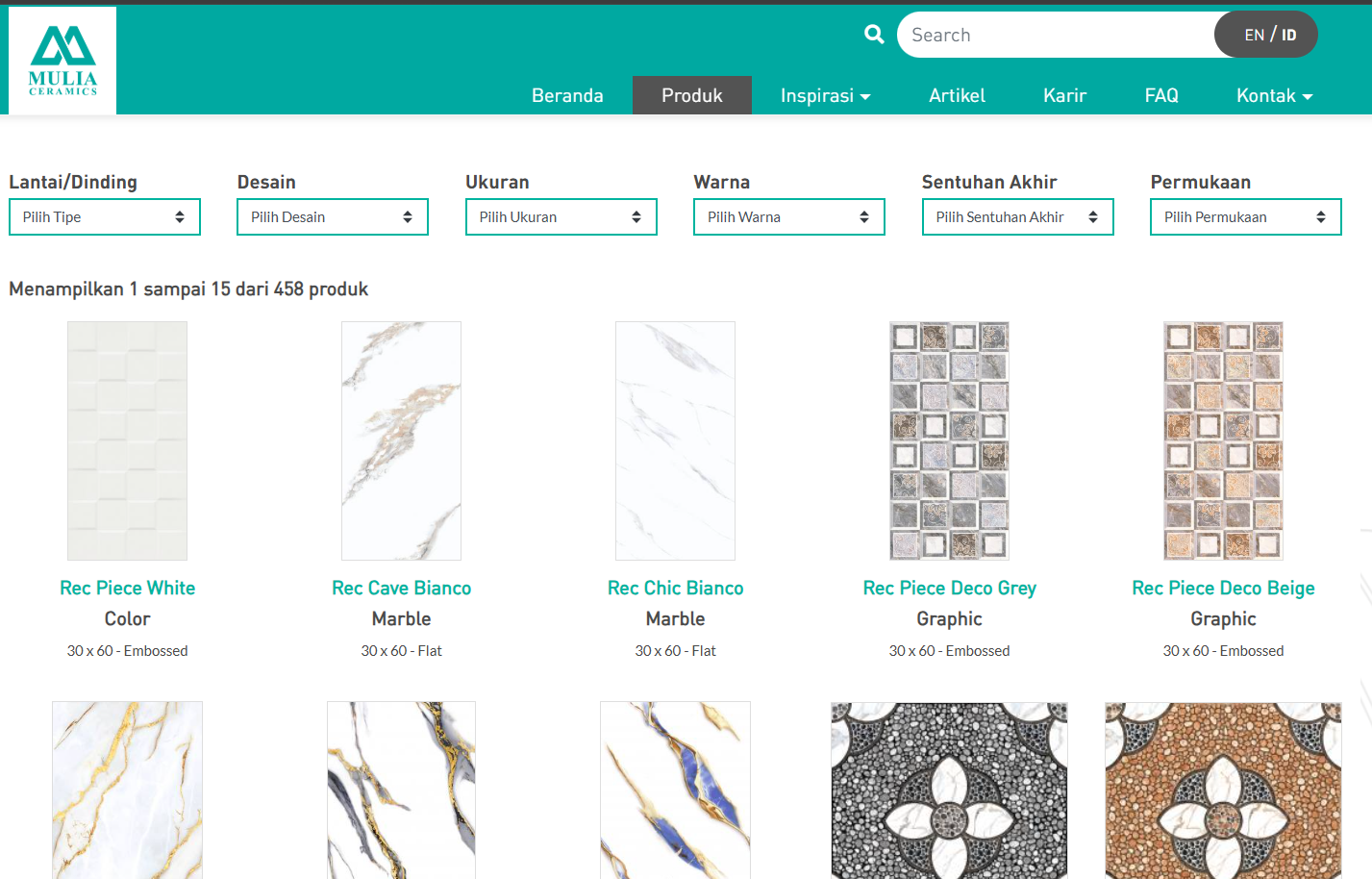
Task: Open the Rec Piece Deco Grey product link
Action: [948, 588]
